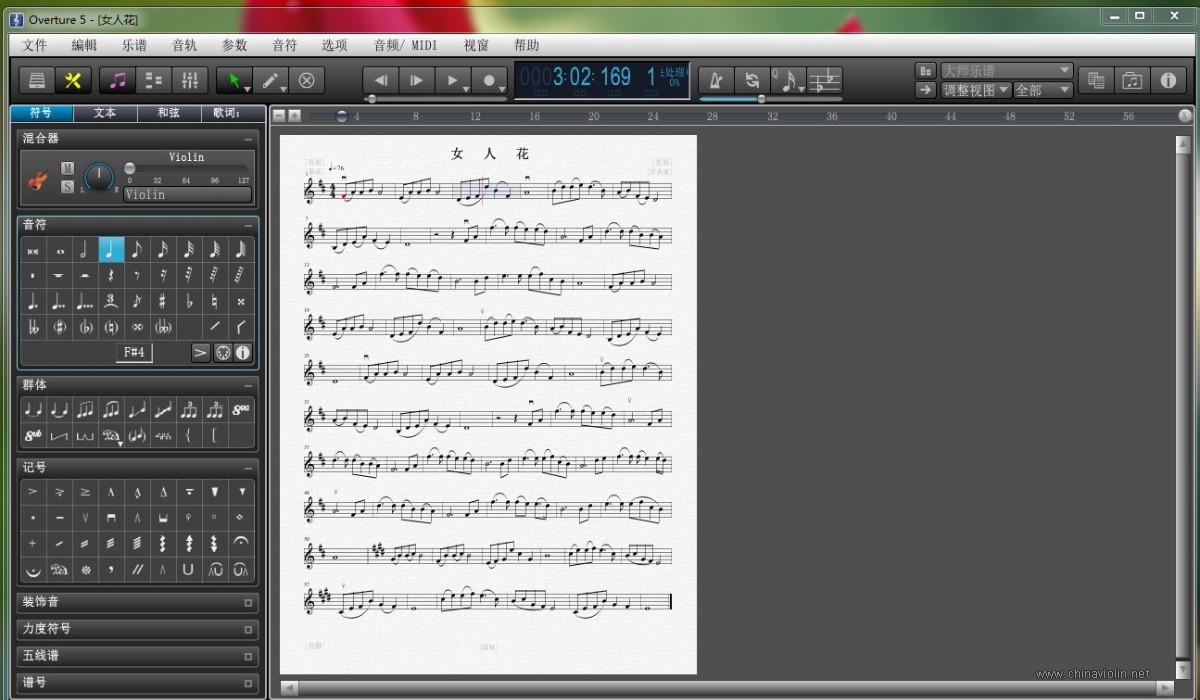Pick the 8va octave marking in 群体

pos(241,409)
